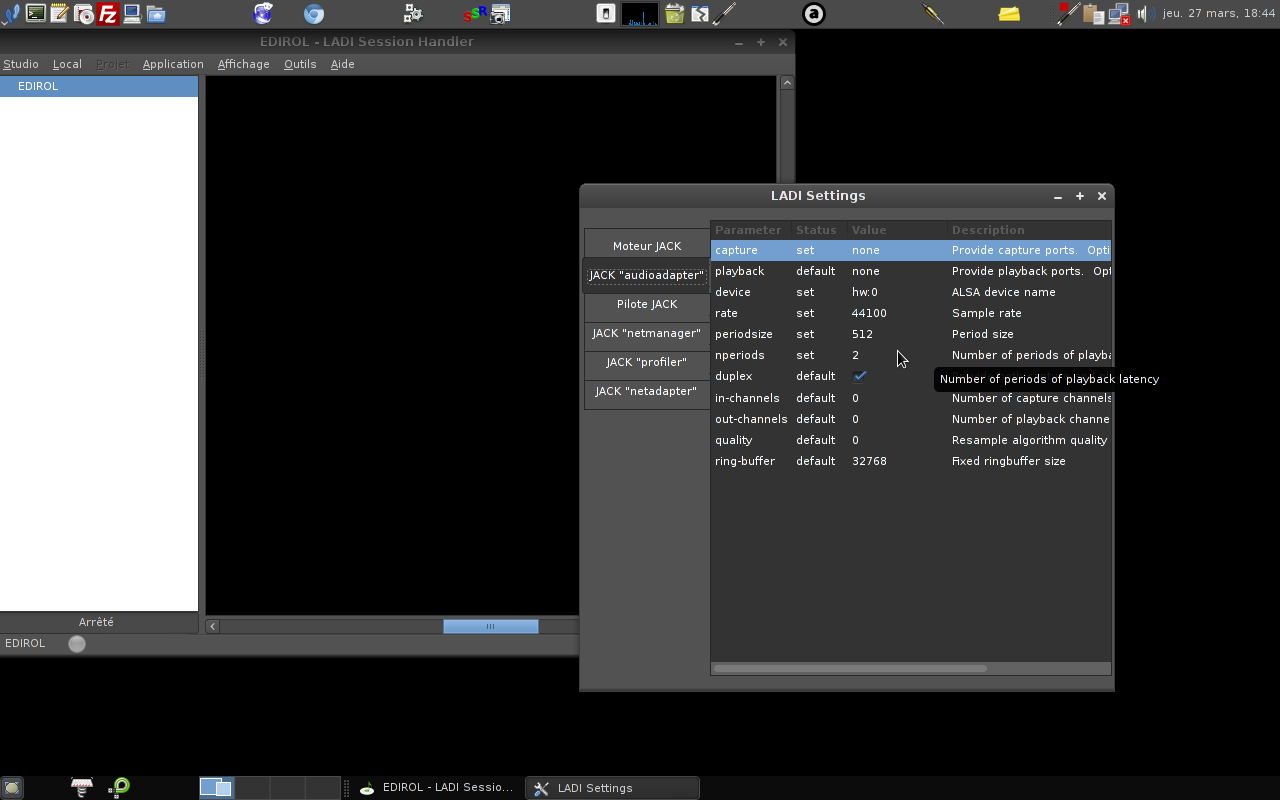Click the volume speaker tray icon
Screen dimensions: 1280x800
click(1145, 14)
